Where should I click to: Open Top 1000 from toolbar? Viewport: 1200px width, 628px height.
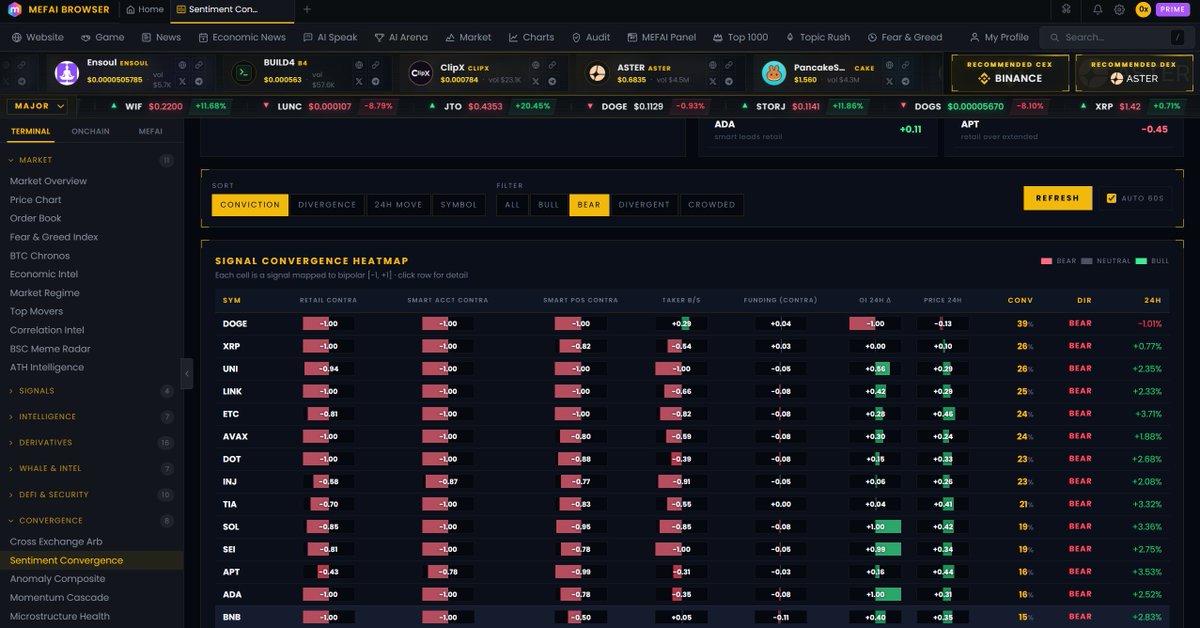(740, 37)
